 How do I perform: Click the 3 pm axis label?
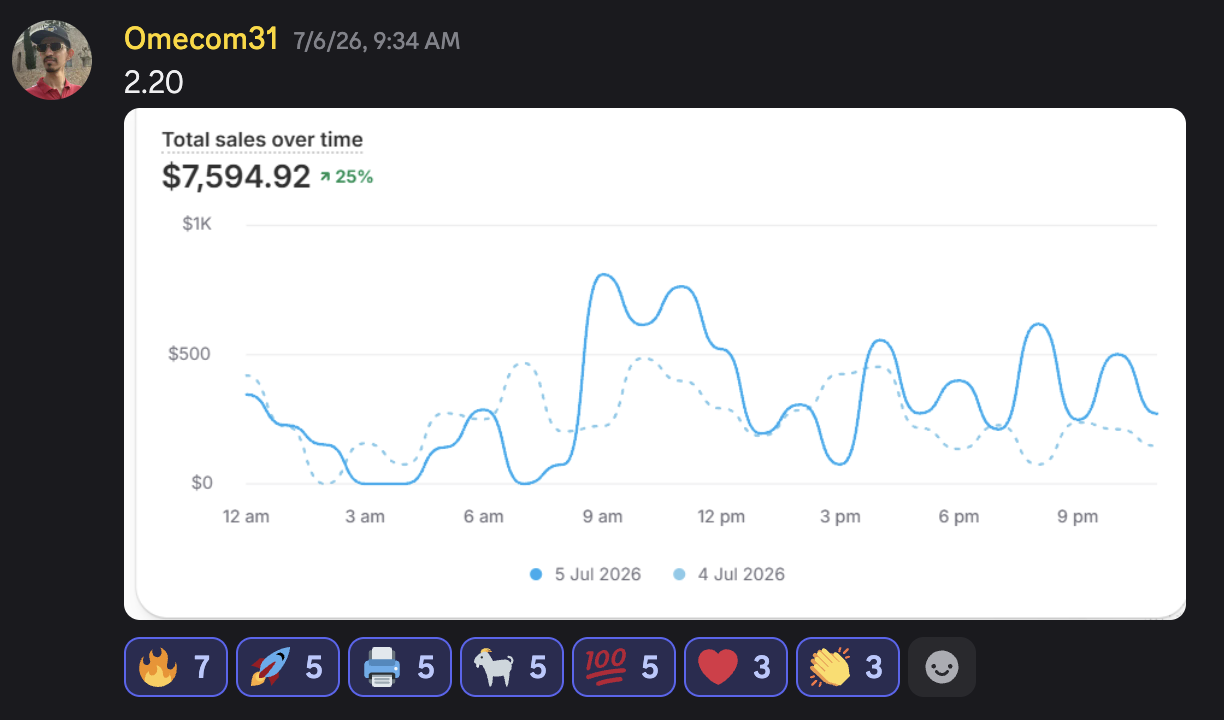point(840,516)
